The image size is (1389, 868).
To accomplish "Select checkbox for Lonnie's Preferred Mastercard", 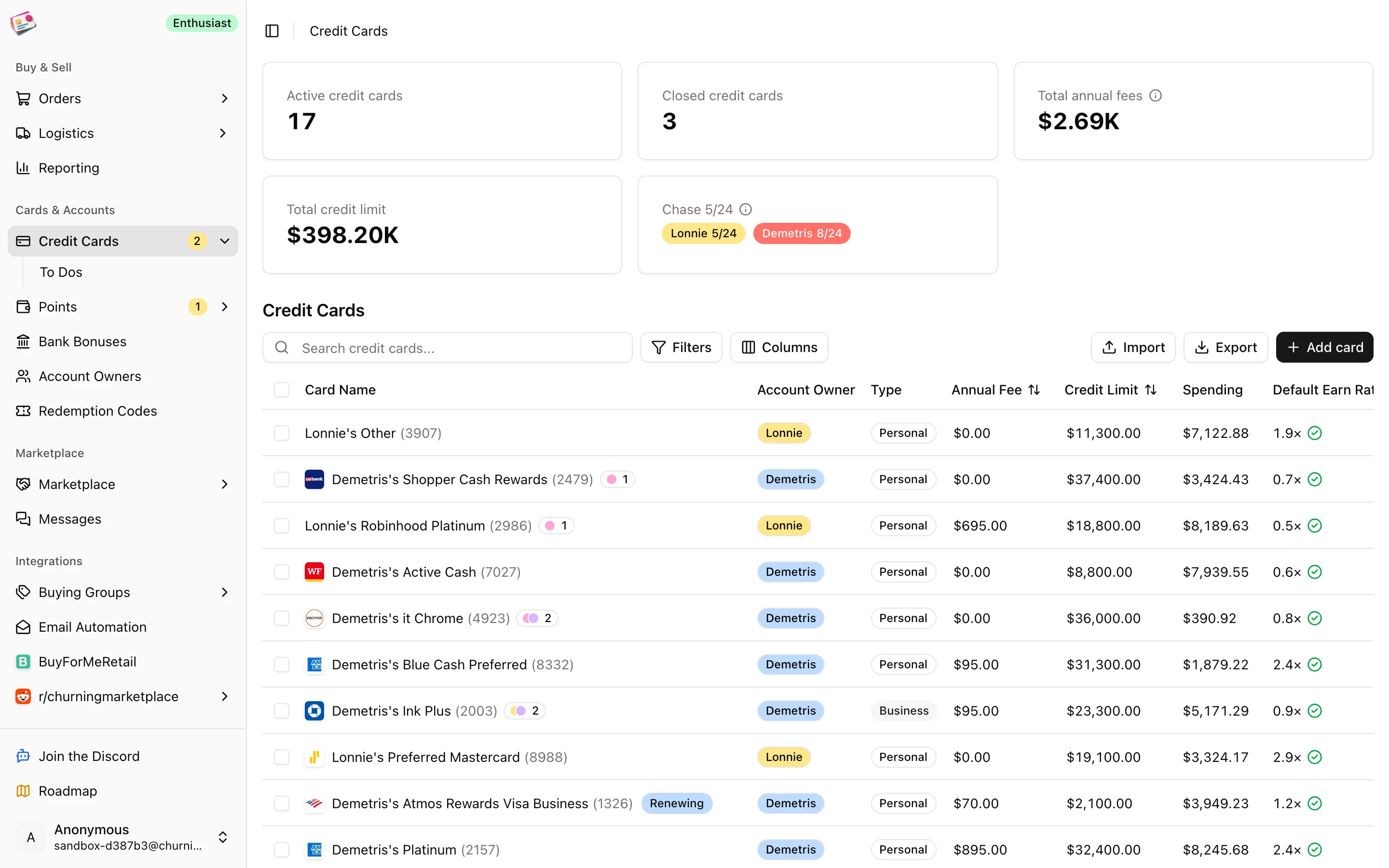I will tap(281, 757).
